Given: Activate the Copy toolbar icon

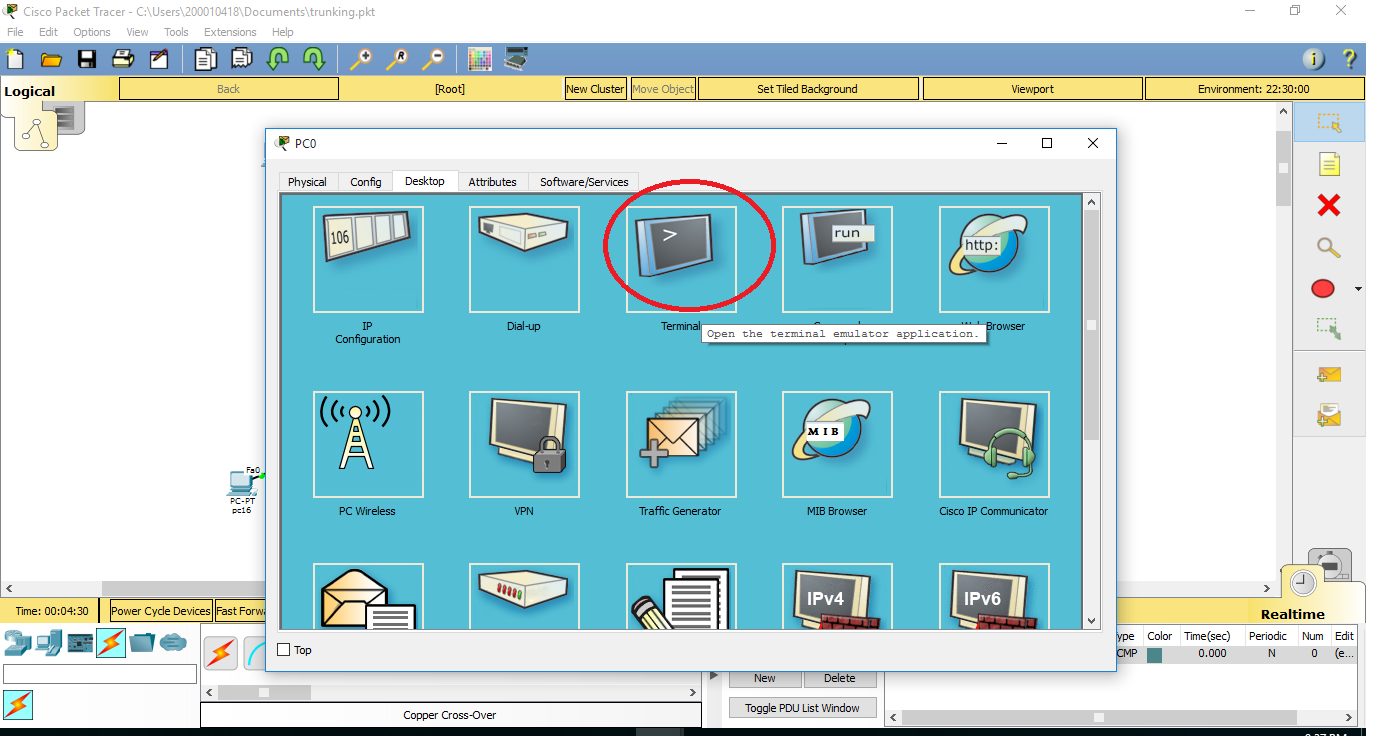Looking at the screenshot, I should [205, 59].
